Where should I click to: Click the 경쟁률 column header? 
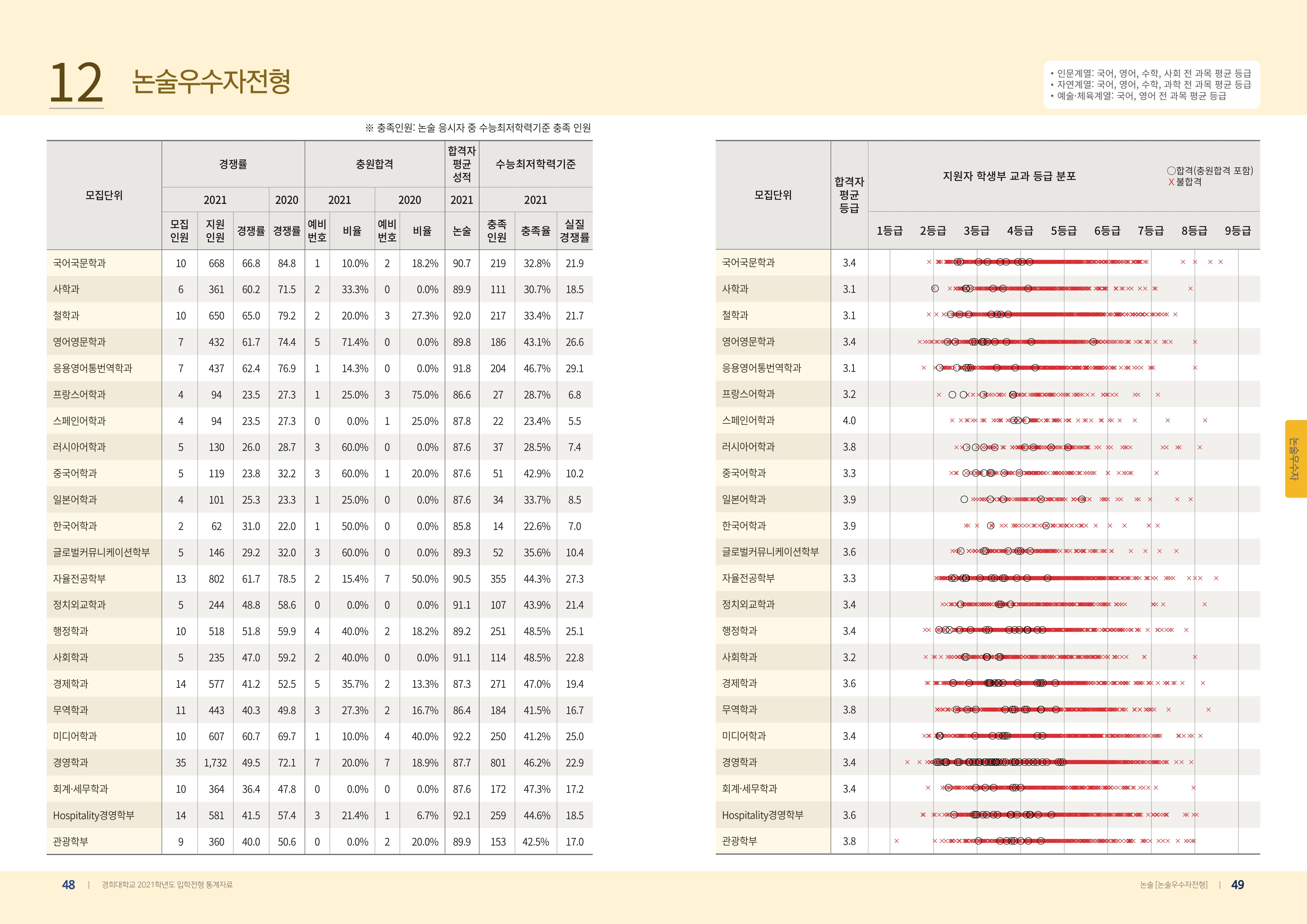tap(233, 164)
